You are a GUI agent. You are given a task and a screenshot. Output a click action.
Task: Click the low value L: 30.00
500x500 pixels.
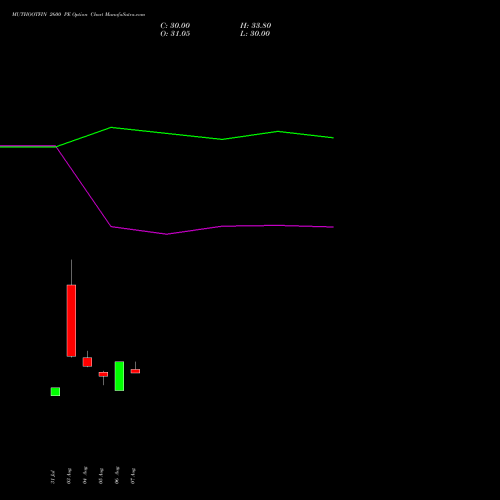(255, 34)
